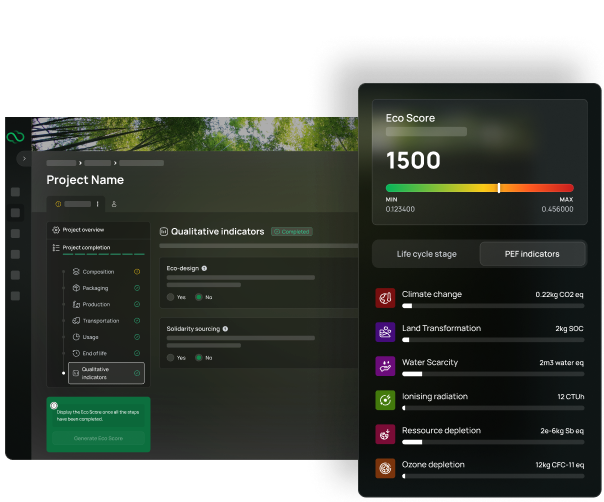Click the green infinity logo icon

tap(15, 137)
